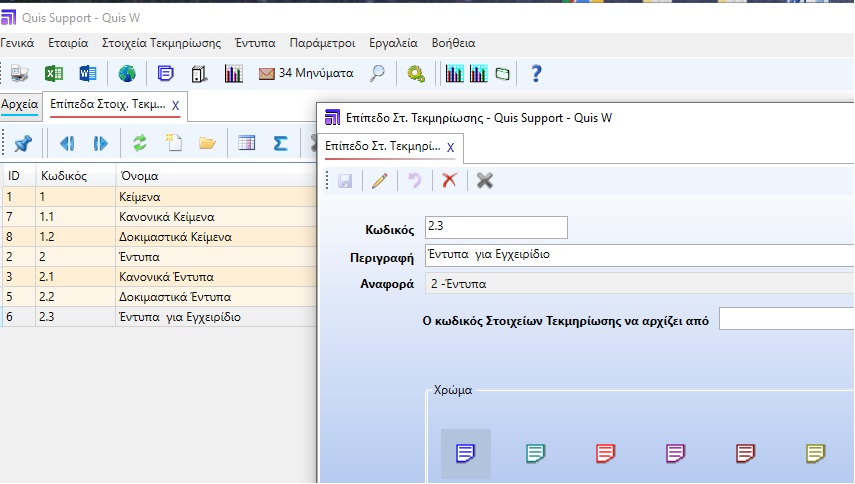Create a new record with blank page icon
This screenshot has height=484, width=855.
click(173, 143)
